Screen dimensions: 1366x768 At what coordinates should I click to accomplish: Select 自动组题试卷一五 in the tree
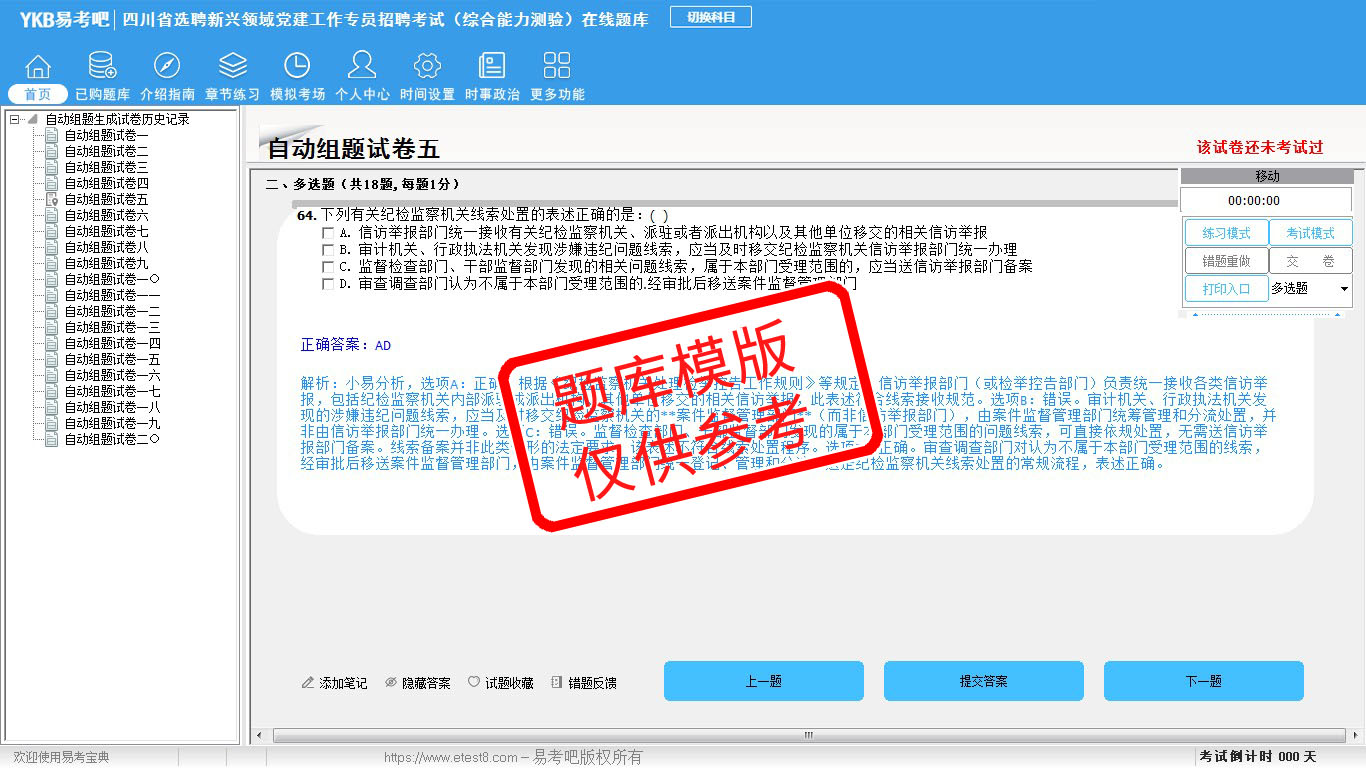(x=112, y=359)
